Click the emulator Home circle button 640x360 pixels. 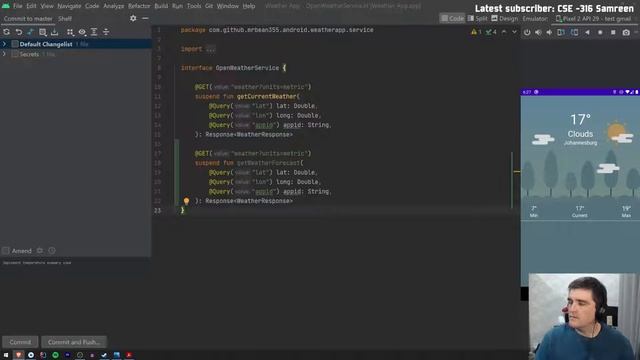coord(600,32)
